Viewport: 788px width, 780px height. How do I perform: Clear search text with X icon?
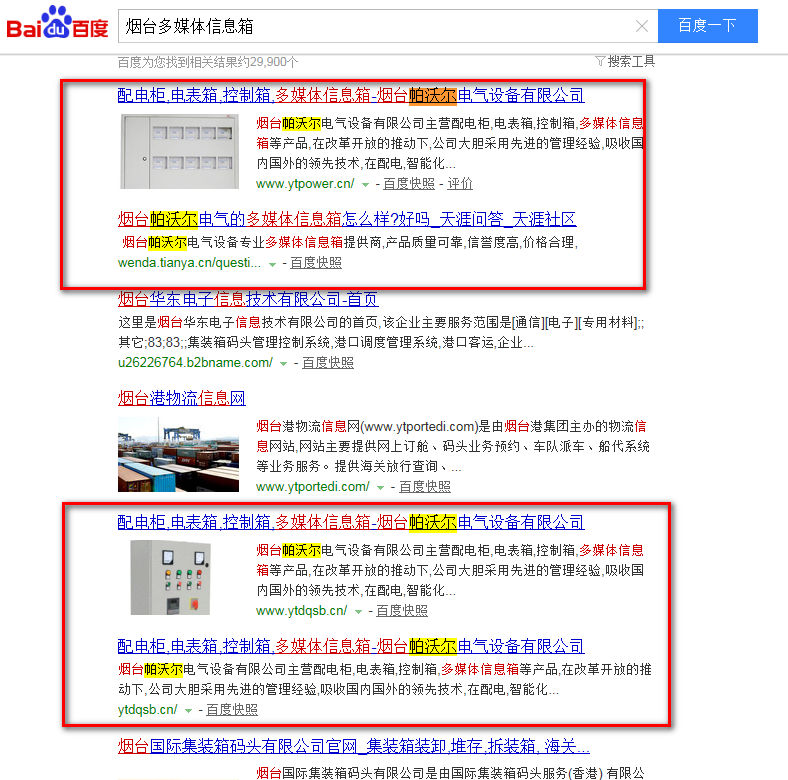pos(642,26)
